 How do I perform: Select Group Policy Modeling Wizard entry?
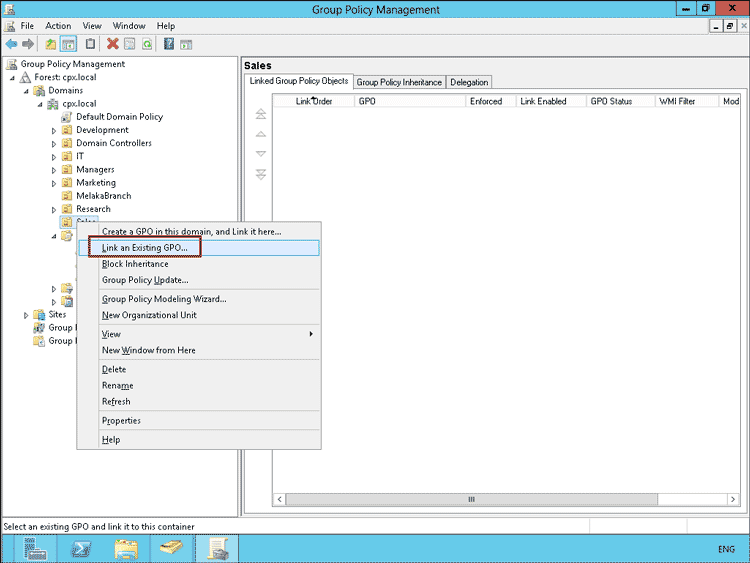(x=199, y=299)
